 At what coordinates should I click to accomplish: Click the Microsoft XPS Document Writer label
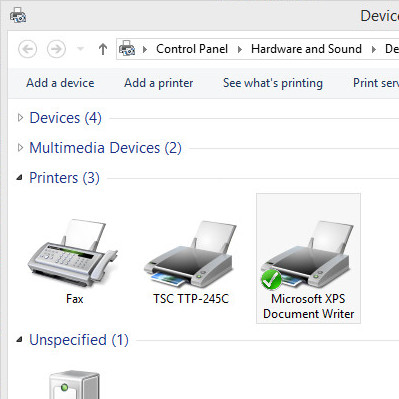point(308,306)
